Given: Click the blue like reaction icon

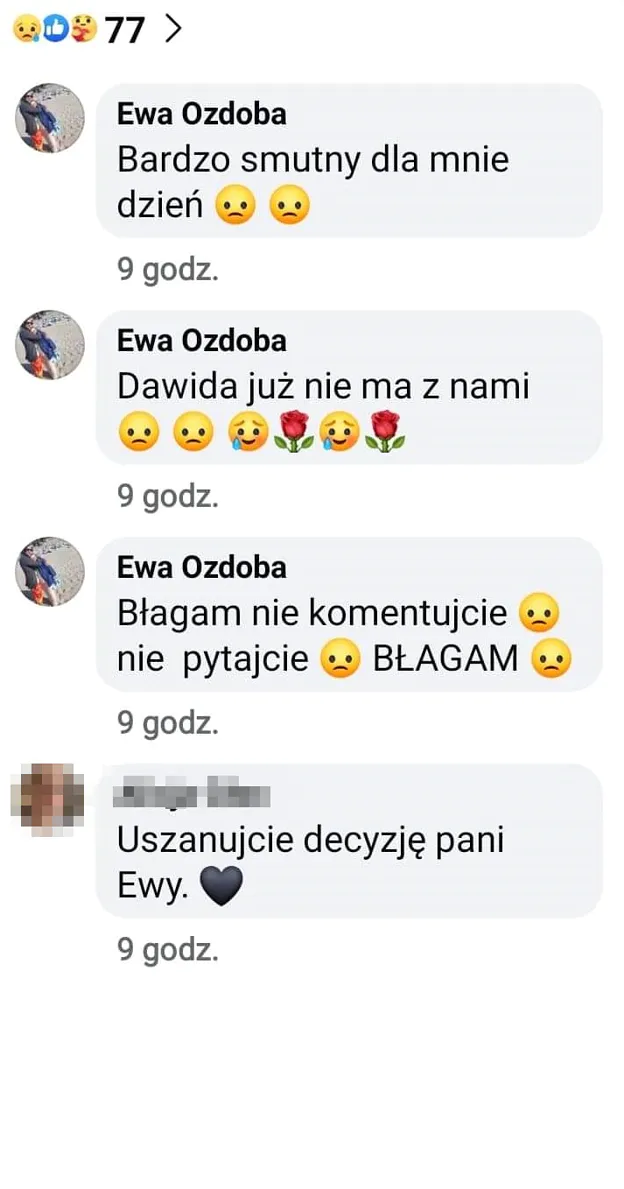Looking at the screenshot, I should coord(55,30).
